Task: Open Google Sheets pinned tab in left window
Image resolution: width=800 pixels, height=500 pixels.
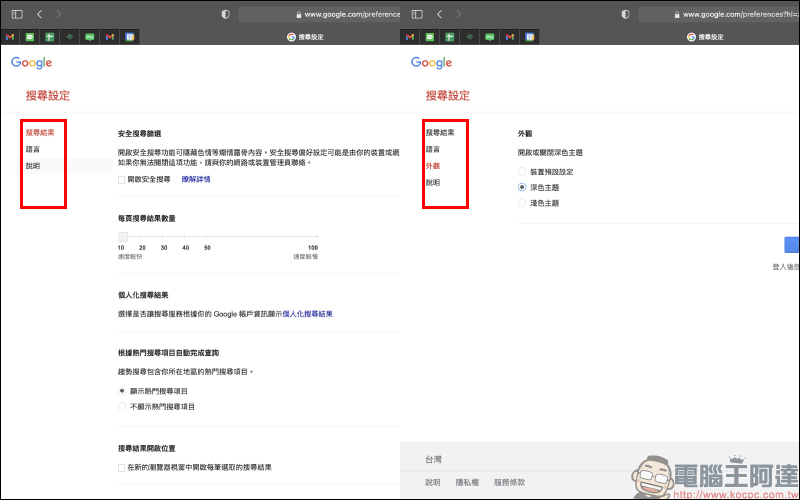Action: (x=49, y=37)
